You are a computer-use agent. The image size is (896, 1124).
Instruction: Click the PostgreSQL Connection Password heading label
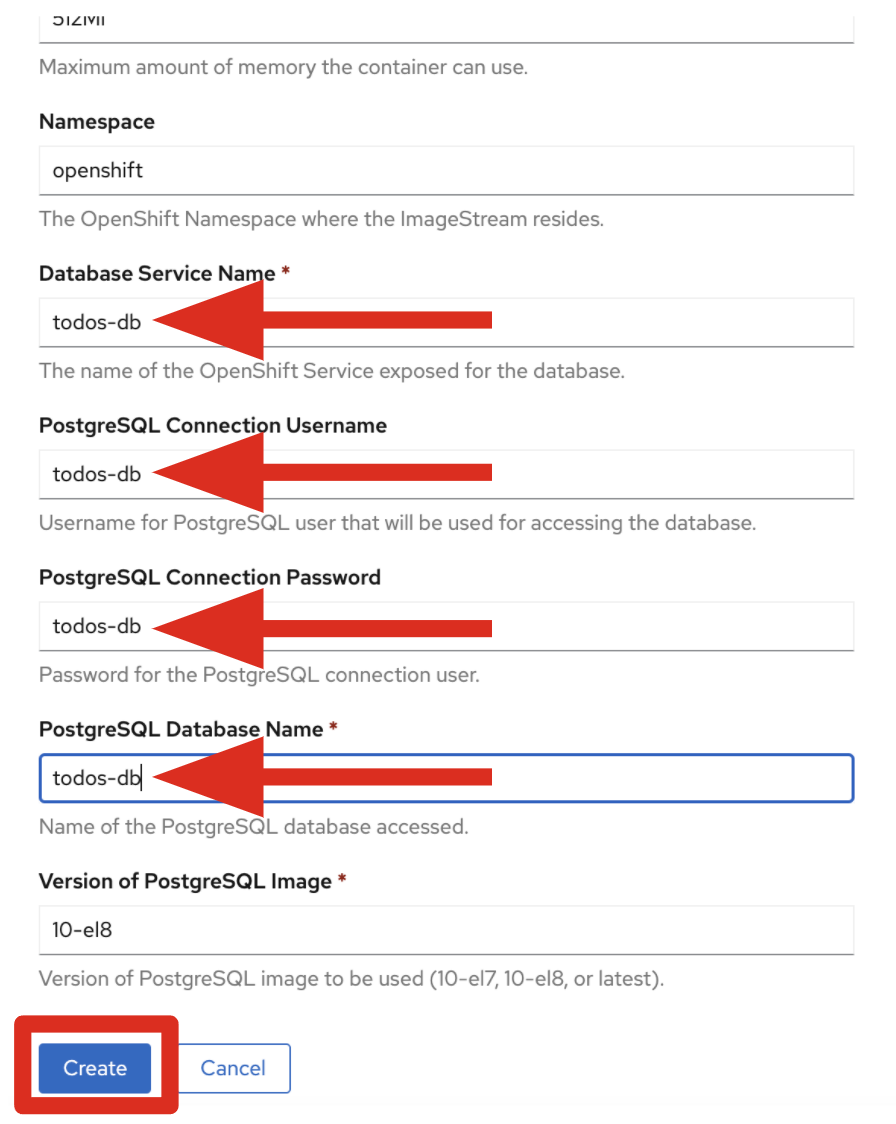click(209, 578)
